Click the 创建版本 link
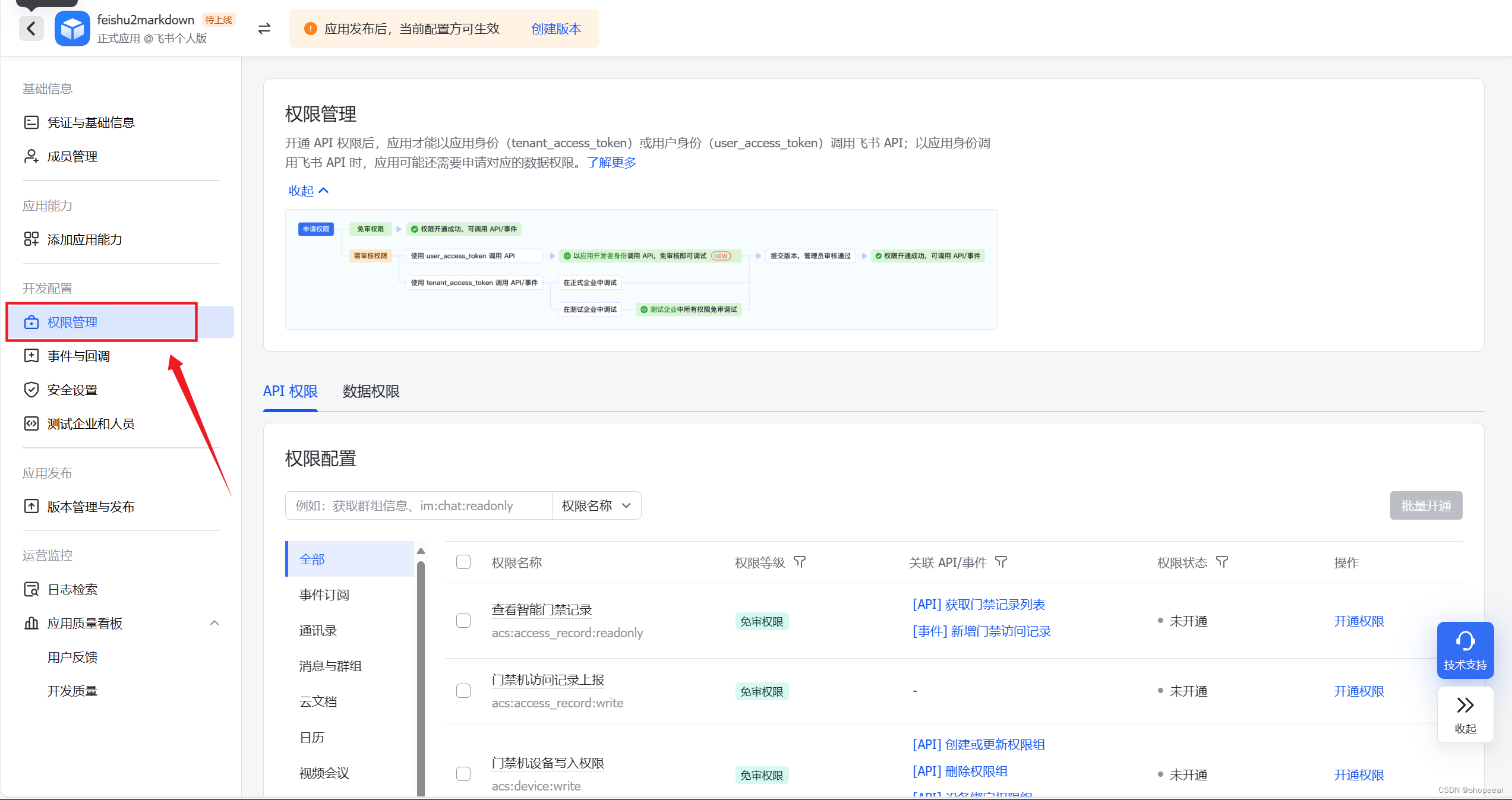 coord(555,29)
